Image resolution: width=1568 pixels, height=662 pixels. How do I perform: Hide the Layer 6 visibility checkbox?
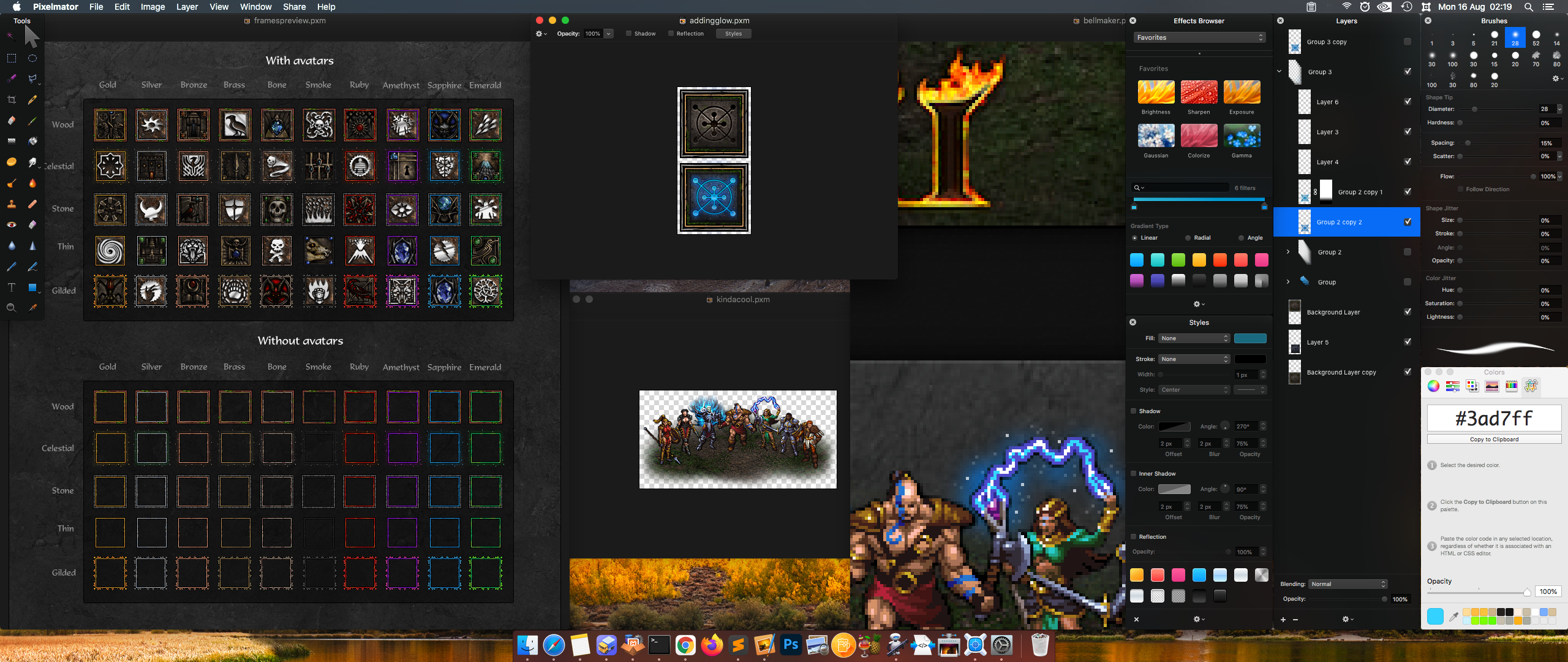[x=1408, y=102]
